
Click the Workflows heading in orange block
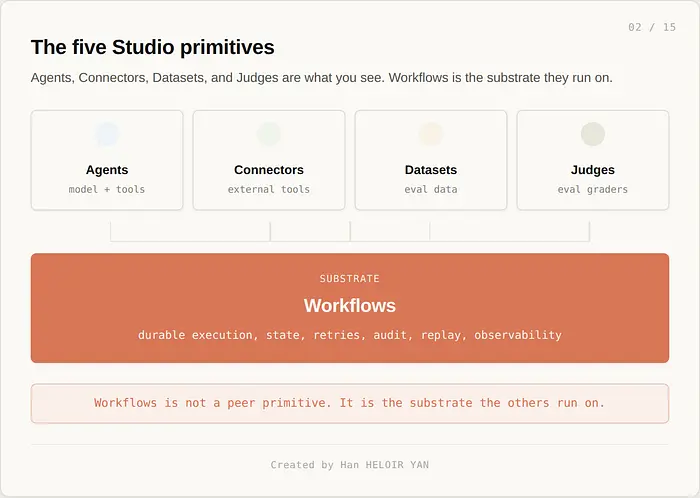[350, 306]
